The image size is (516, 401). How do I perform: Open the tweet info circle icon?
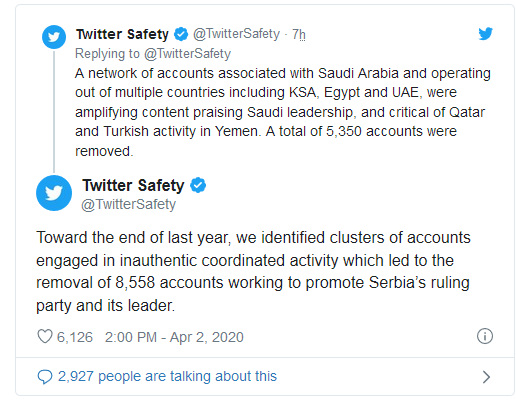point(485,336)
